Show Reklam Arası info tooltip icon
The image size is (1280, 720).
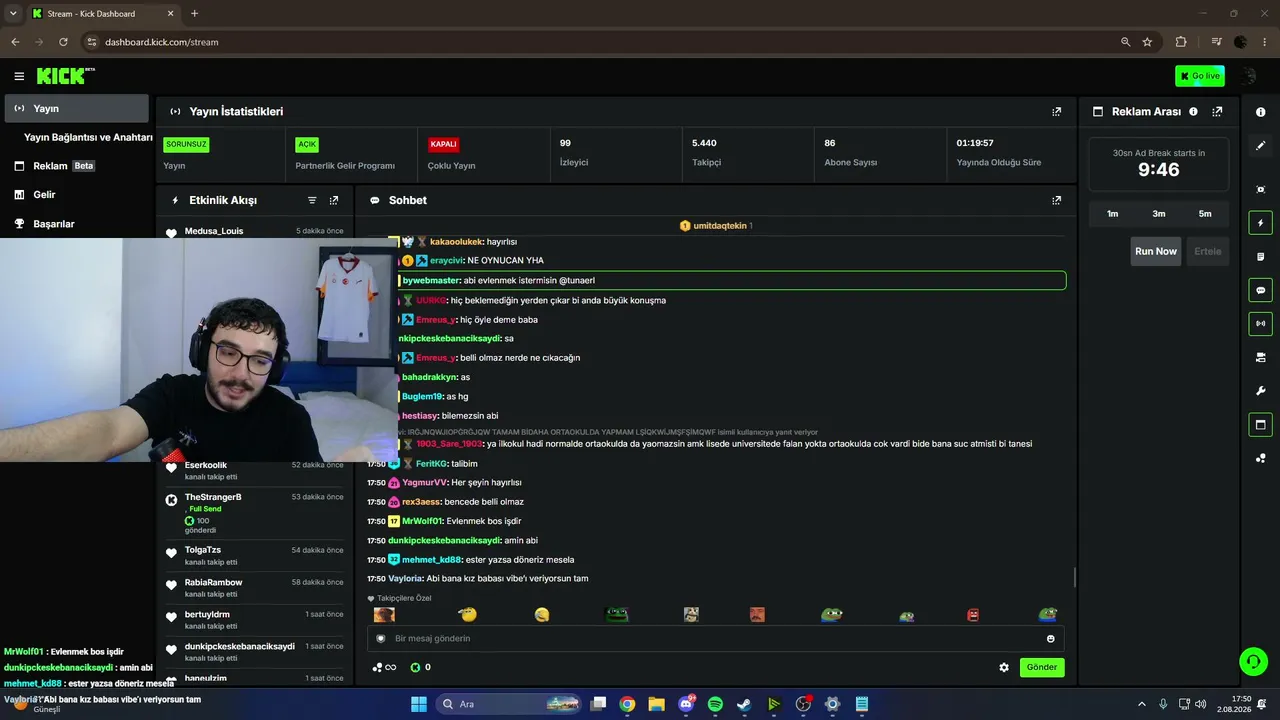click(x=1193, y=112)
